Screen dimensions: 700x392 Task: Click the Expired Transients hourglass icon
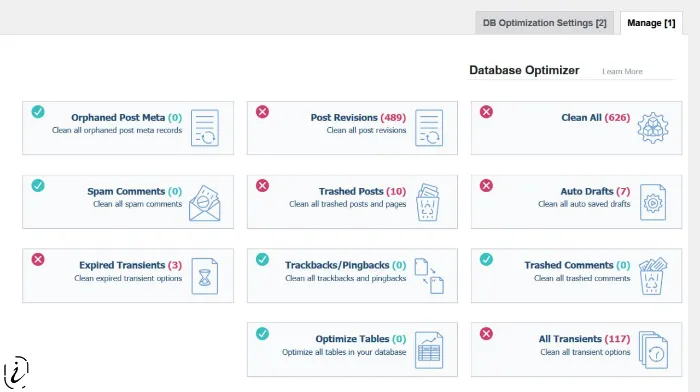205,276
